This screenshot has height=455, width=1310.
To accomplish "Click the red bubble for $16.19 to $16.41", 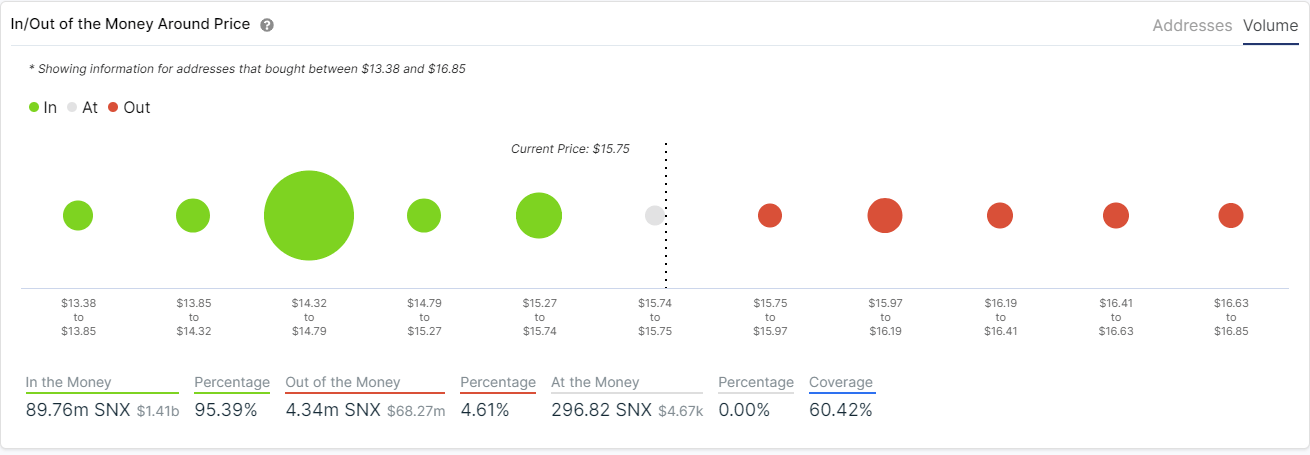I will point(1000,215).
